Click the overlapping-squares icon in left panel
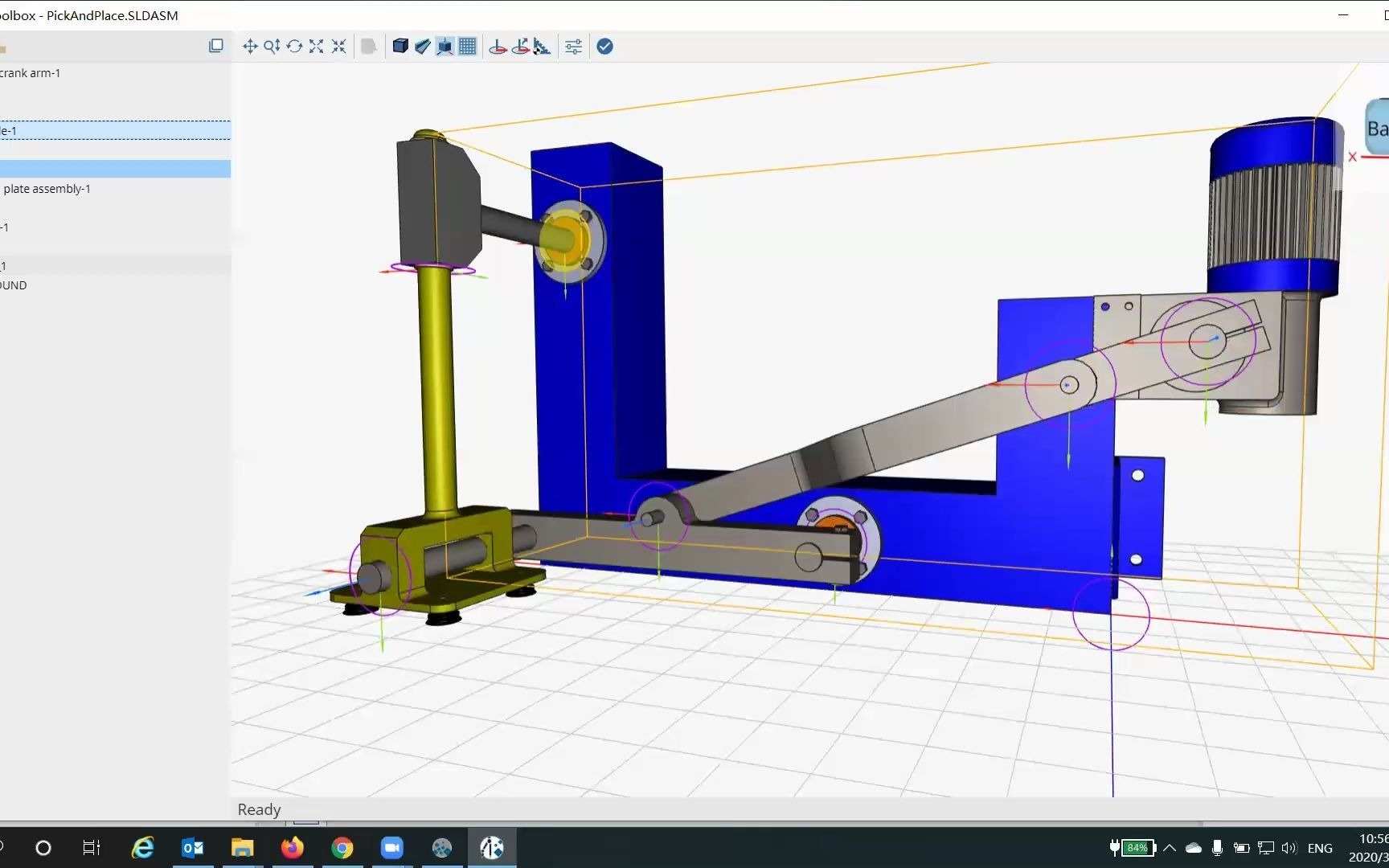Image resolution: width=1389 pixels, height=868 pixels. click(x=215, y=46)
